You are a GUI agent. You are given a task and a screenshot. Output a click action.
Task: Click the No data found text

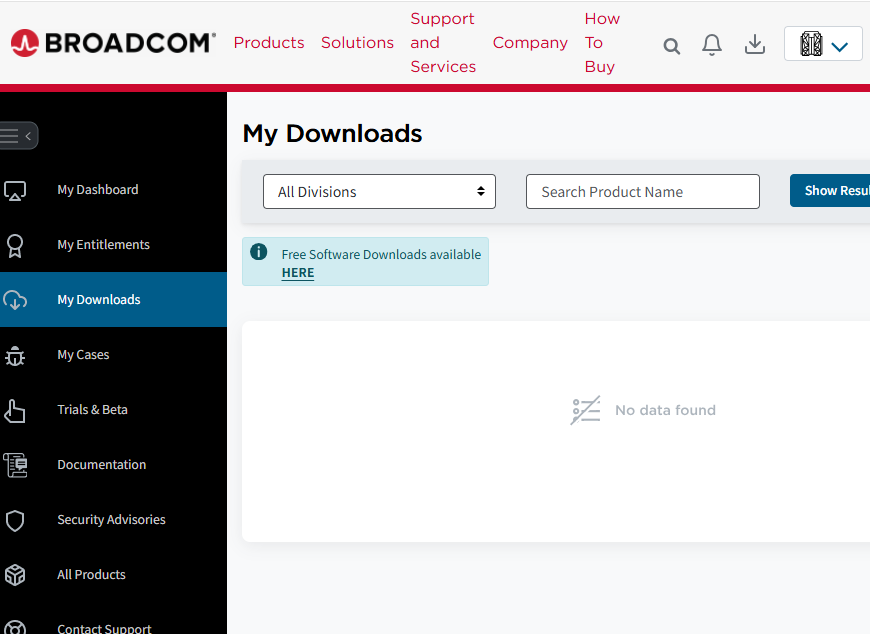click(665, 410)
